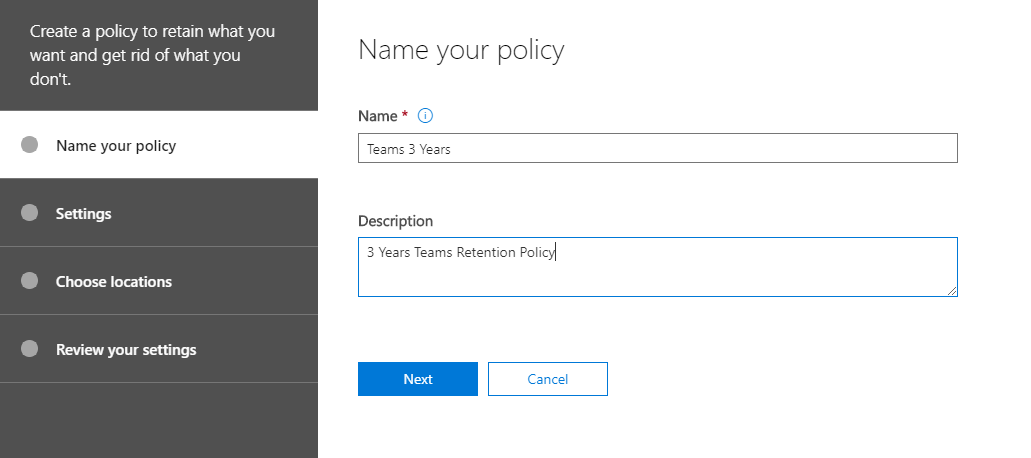This screenshot has width=1031, height=458.
Task: Click the Review your settings step circle
Action: (x=30, y=348)
